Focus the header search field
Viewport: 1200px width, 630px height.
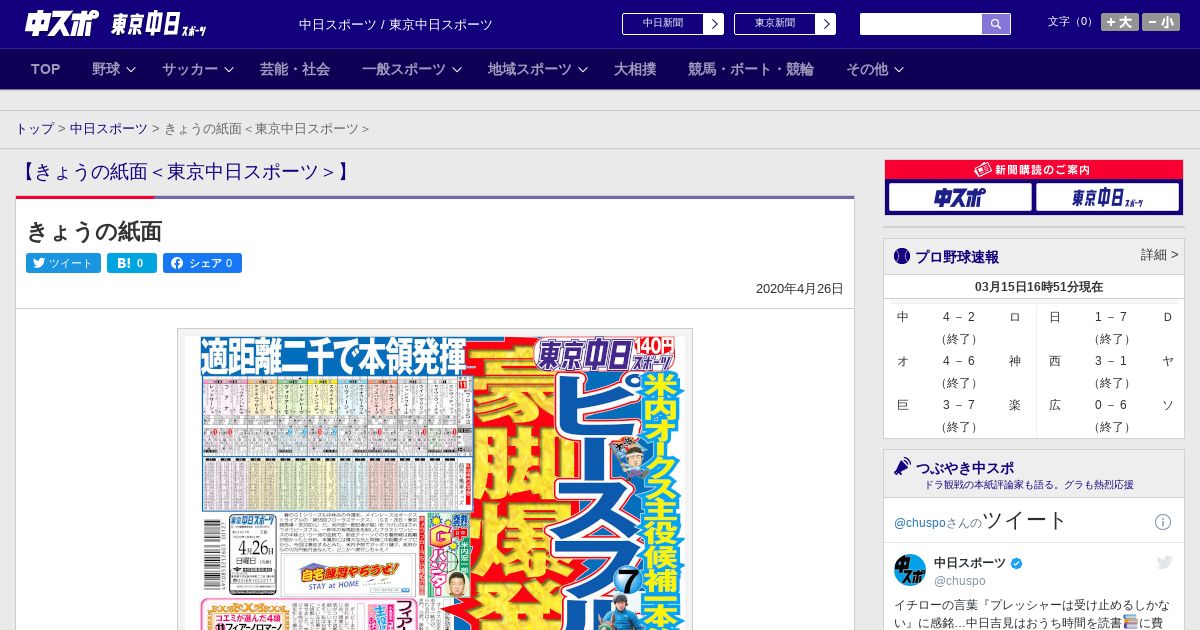(x=921, y=24)
